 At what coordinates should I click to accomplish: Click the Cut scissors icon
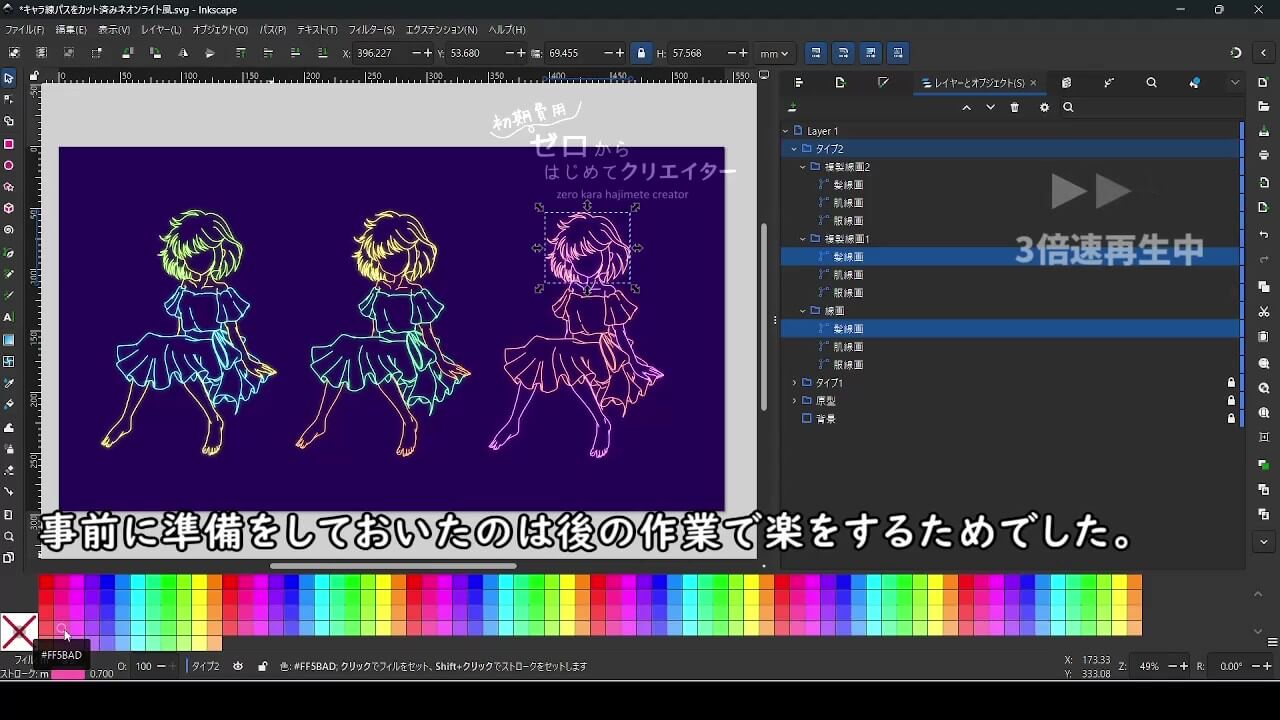pos(1264,312)
